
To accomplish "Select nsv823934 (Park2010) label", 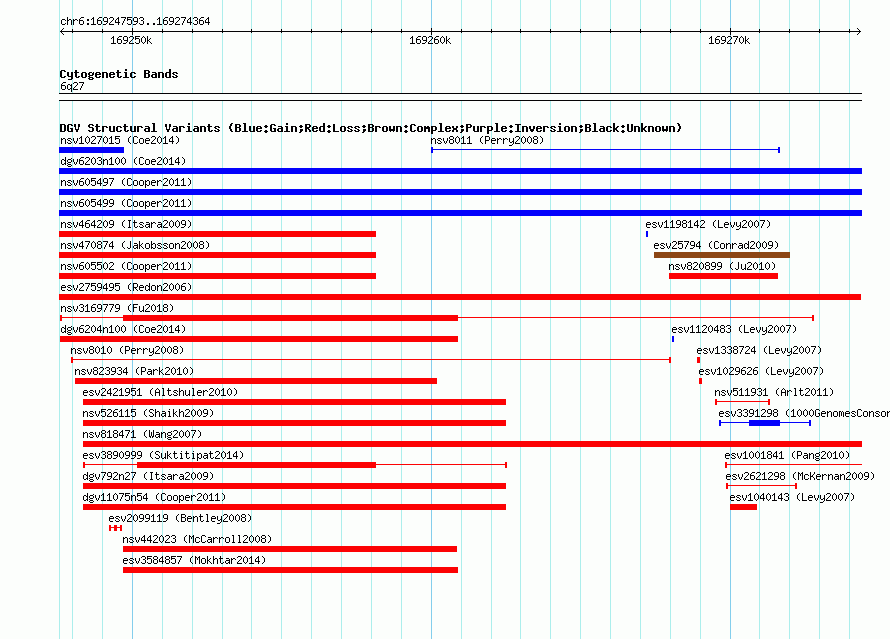I will tap(134, 371).
